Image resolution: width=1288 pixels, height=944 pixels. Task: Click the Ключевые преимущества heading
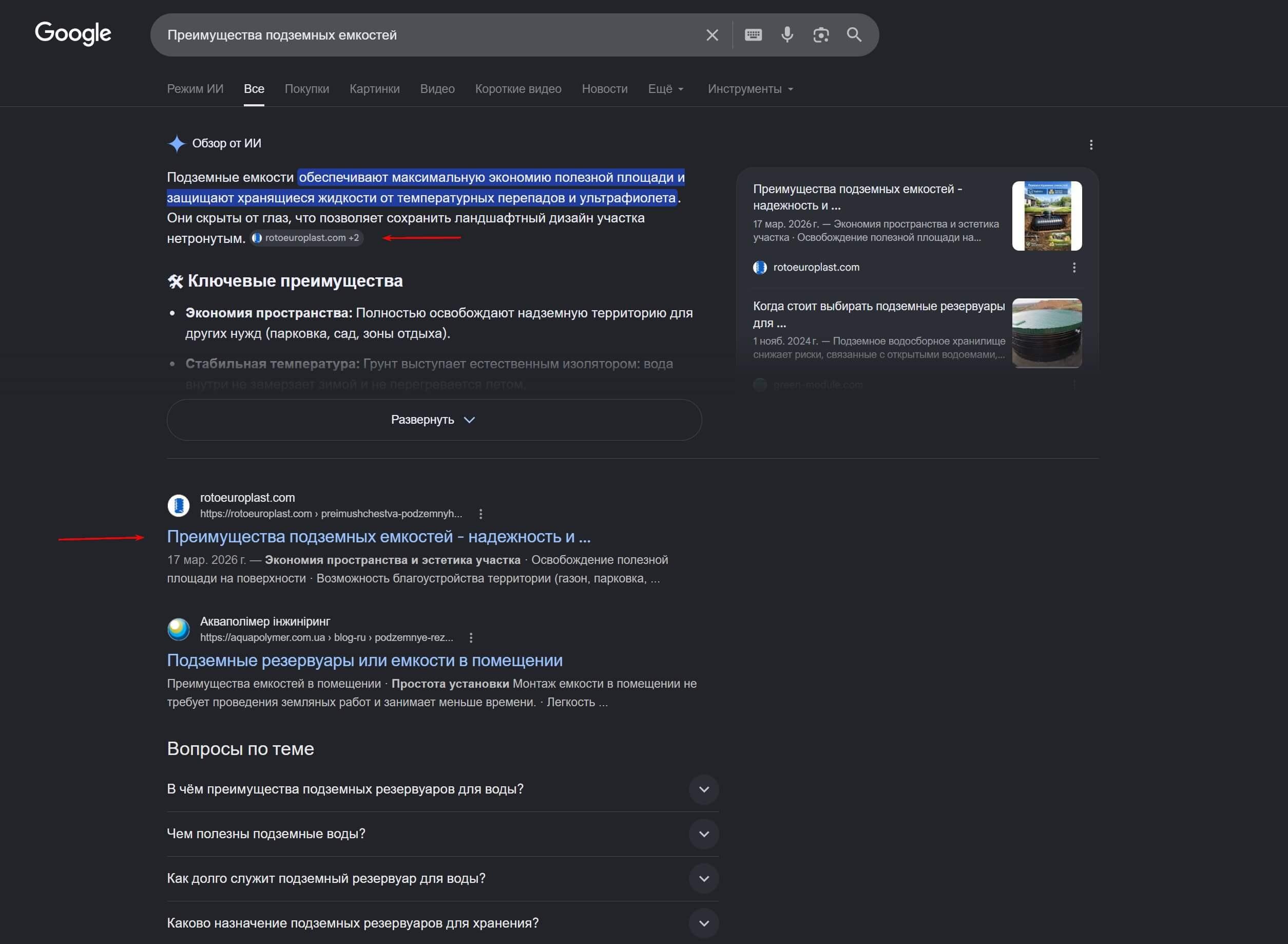tap(295, 280)
